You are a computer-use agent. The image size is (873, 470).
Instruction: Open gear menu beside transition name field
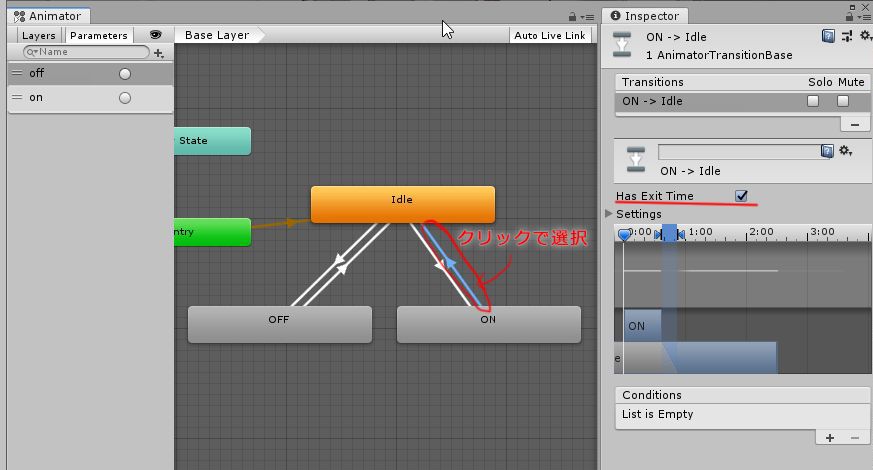[x=846, y=151]
